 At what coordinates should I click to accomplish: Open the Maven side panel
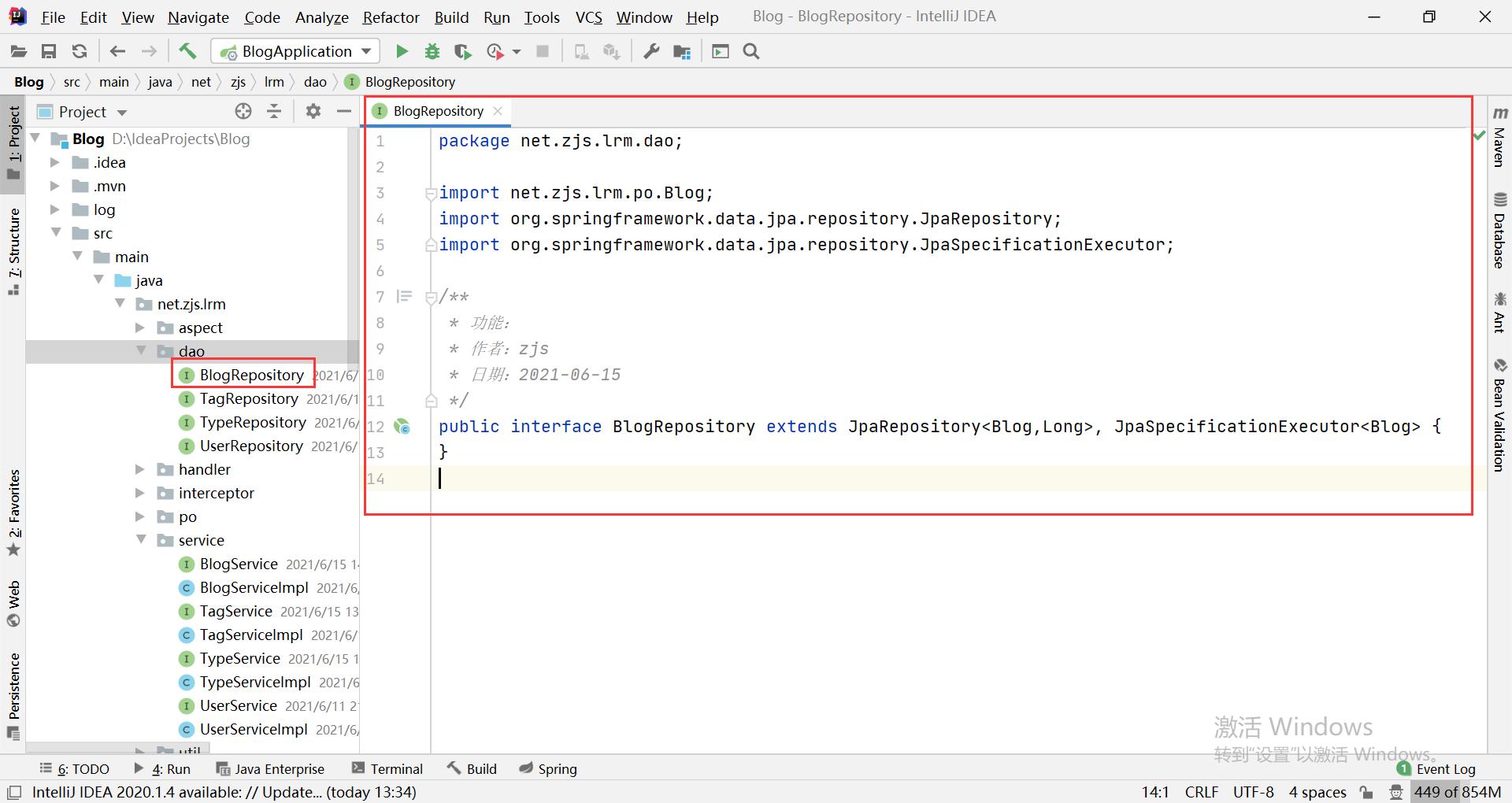pyautogui.click(x=1499, y=137)
